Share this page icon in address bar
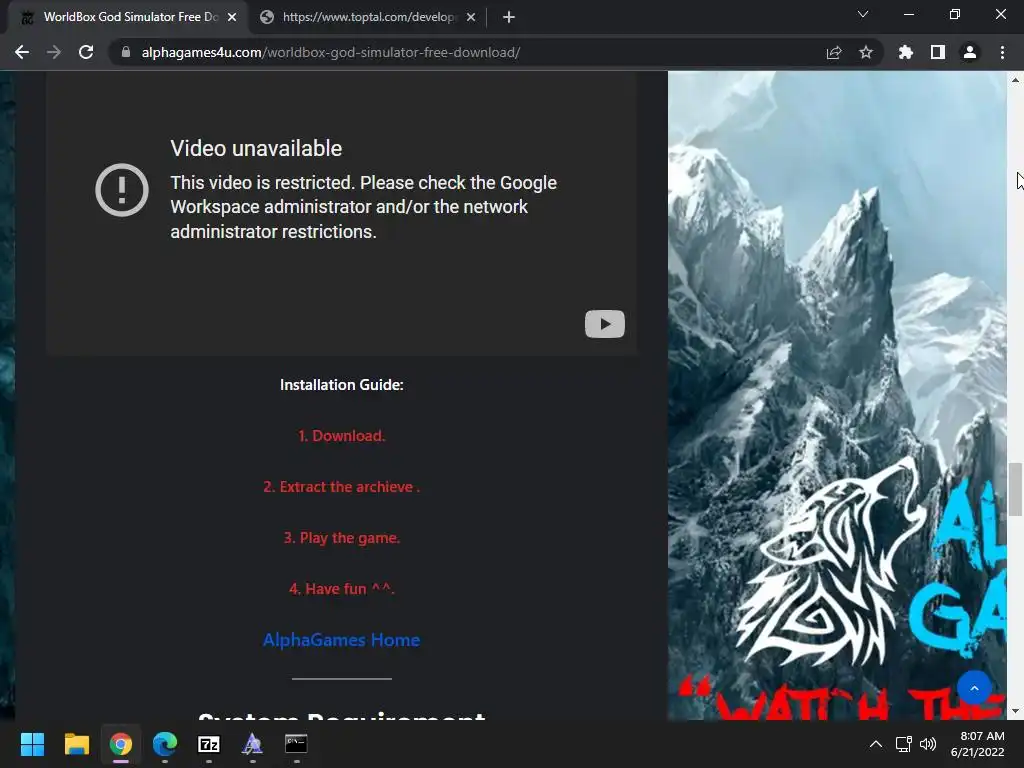The width and height of the screenshot is (1024, 768). tap(834, 52)
